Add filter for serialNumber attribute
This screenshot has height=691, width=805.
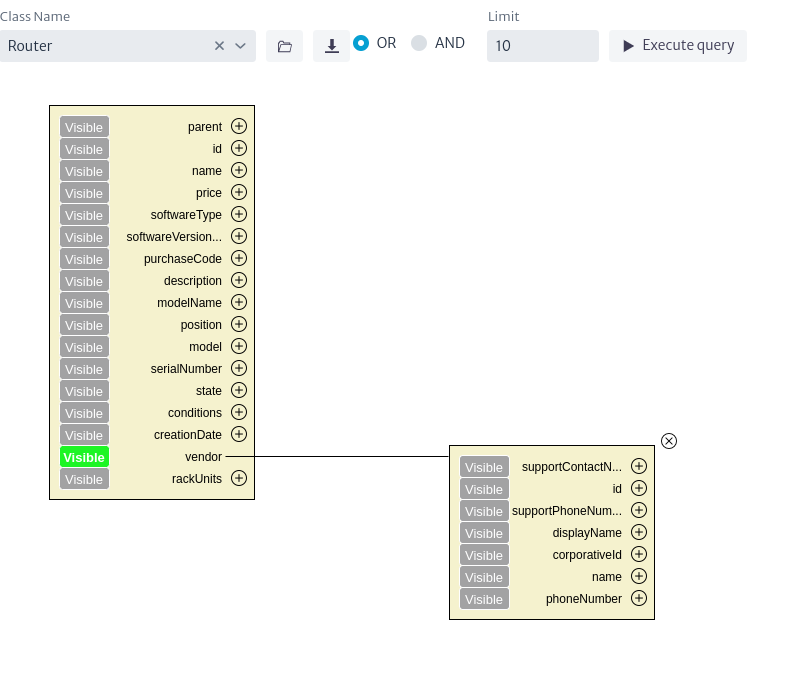point(239,368)
